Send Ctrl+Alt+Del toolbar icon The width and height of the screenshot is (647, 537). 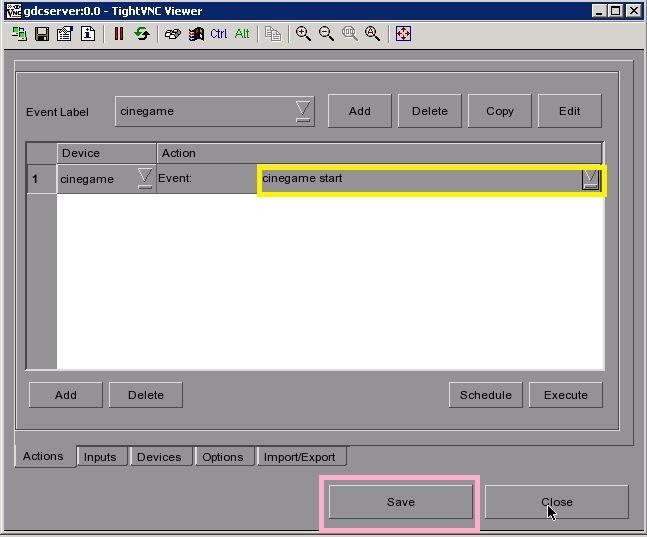point(172,33)
